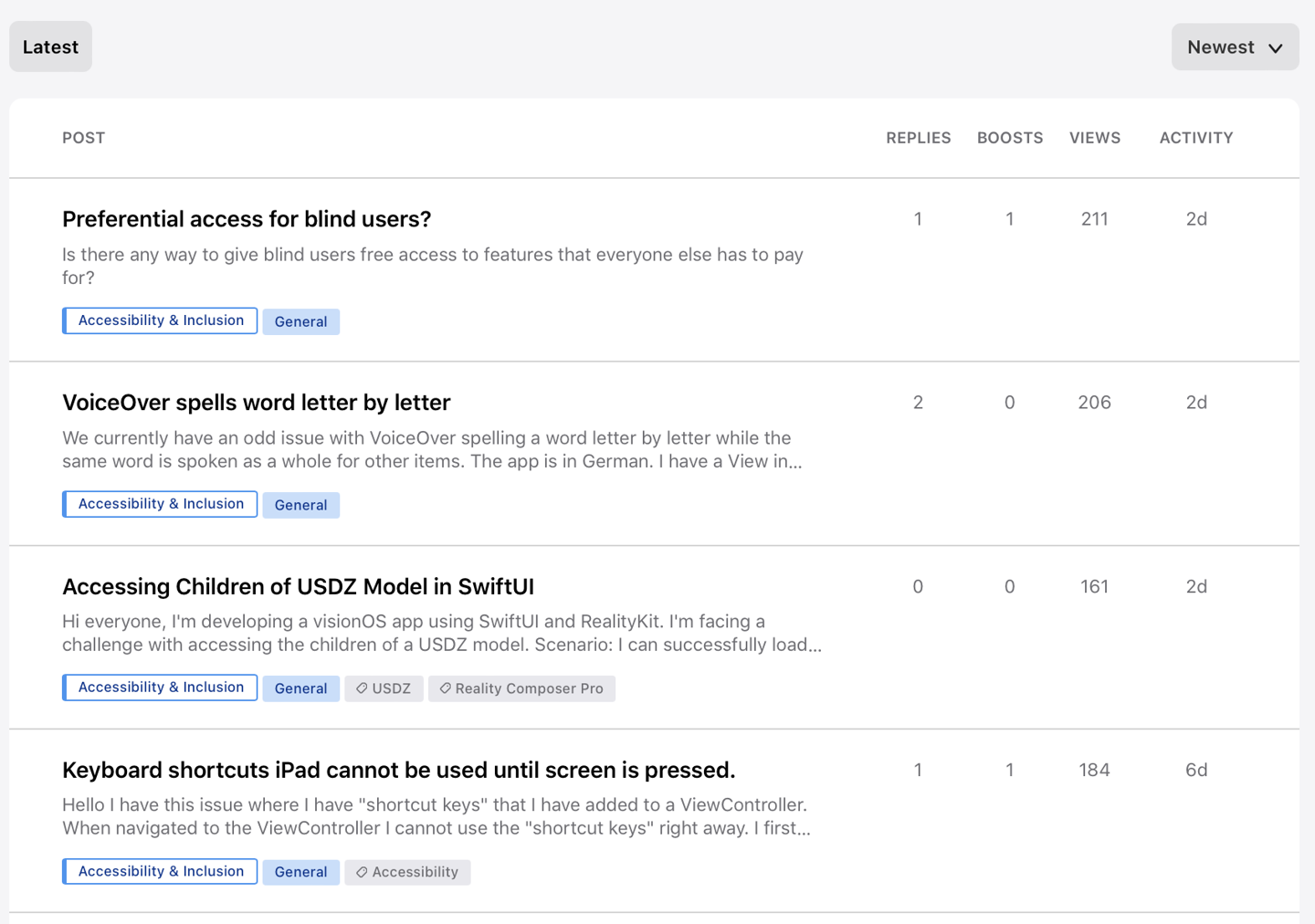Viewport: 1315px width, 924px height.
Task: Click Accessibility & Inclusion on blind users post
Action: click(161, 320)
